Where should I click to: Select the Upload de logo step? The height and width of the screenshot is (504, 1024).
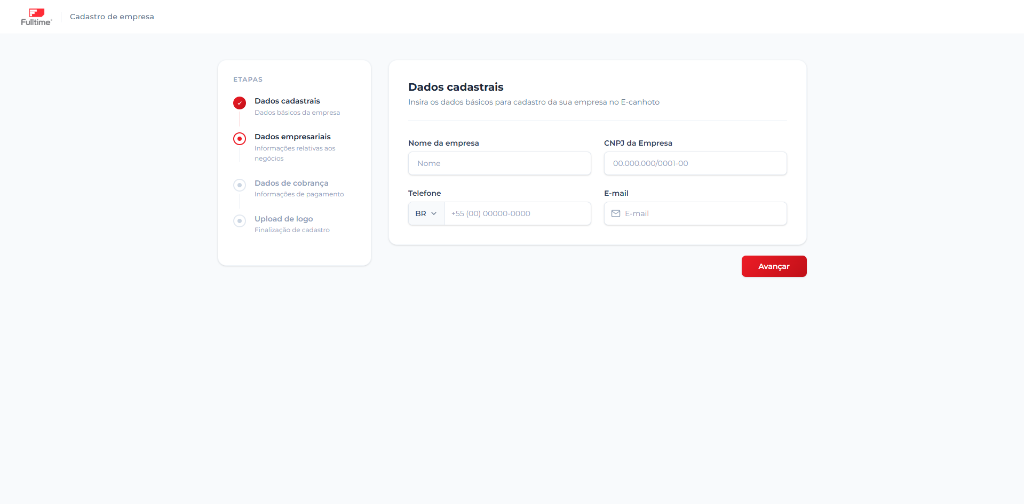[283, 219]
